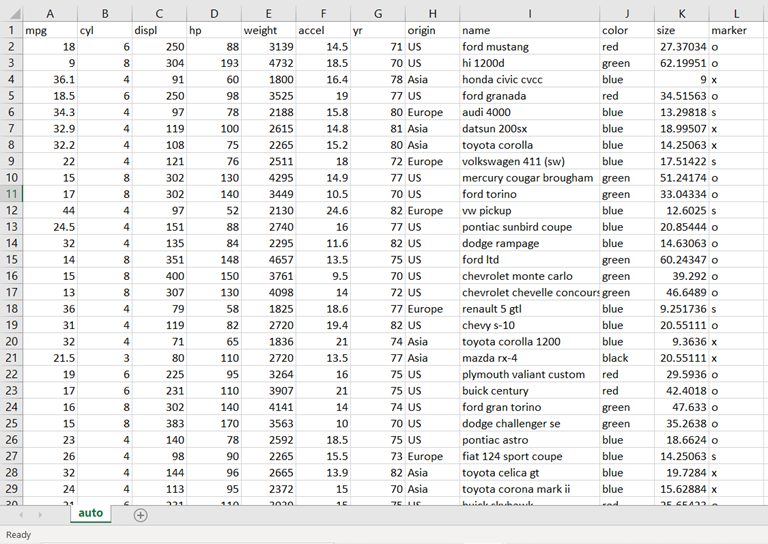Click the marker header cell
The width and height of the screenshot is (768, 544).
point(736,30)
